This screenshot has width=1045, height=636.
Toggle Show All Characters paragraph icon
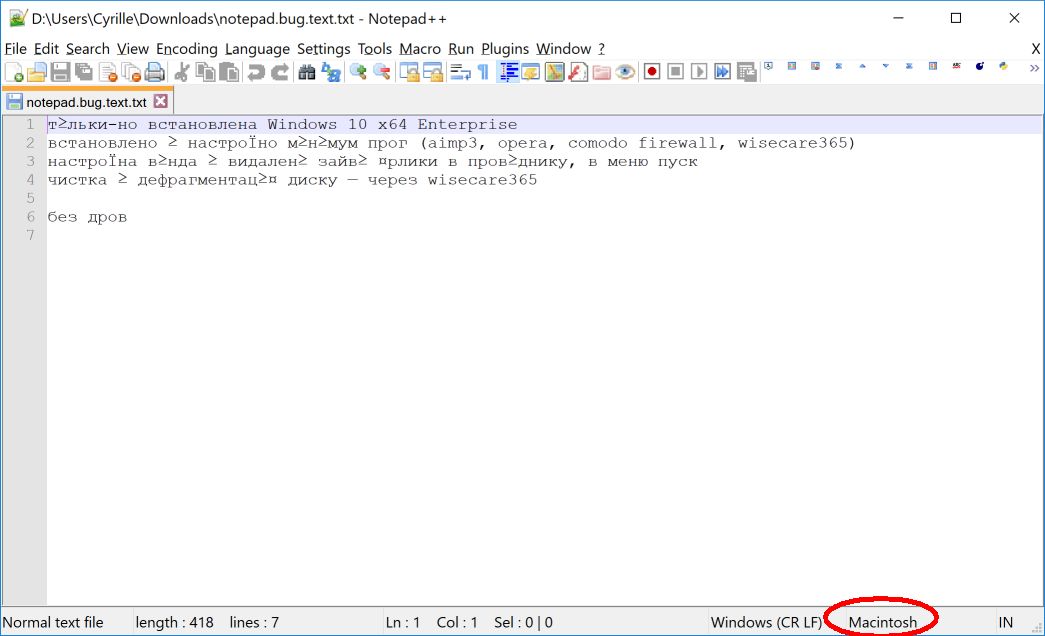click(483, 71)
